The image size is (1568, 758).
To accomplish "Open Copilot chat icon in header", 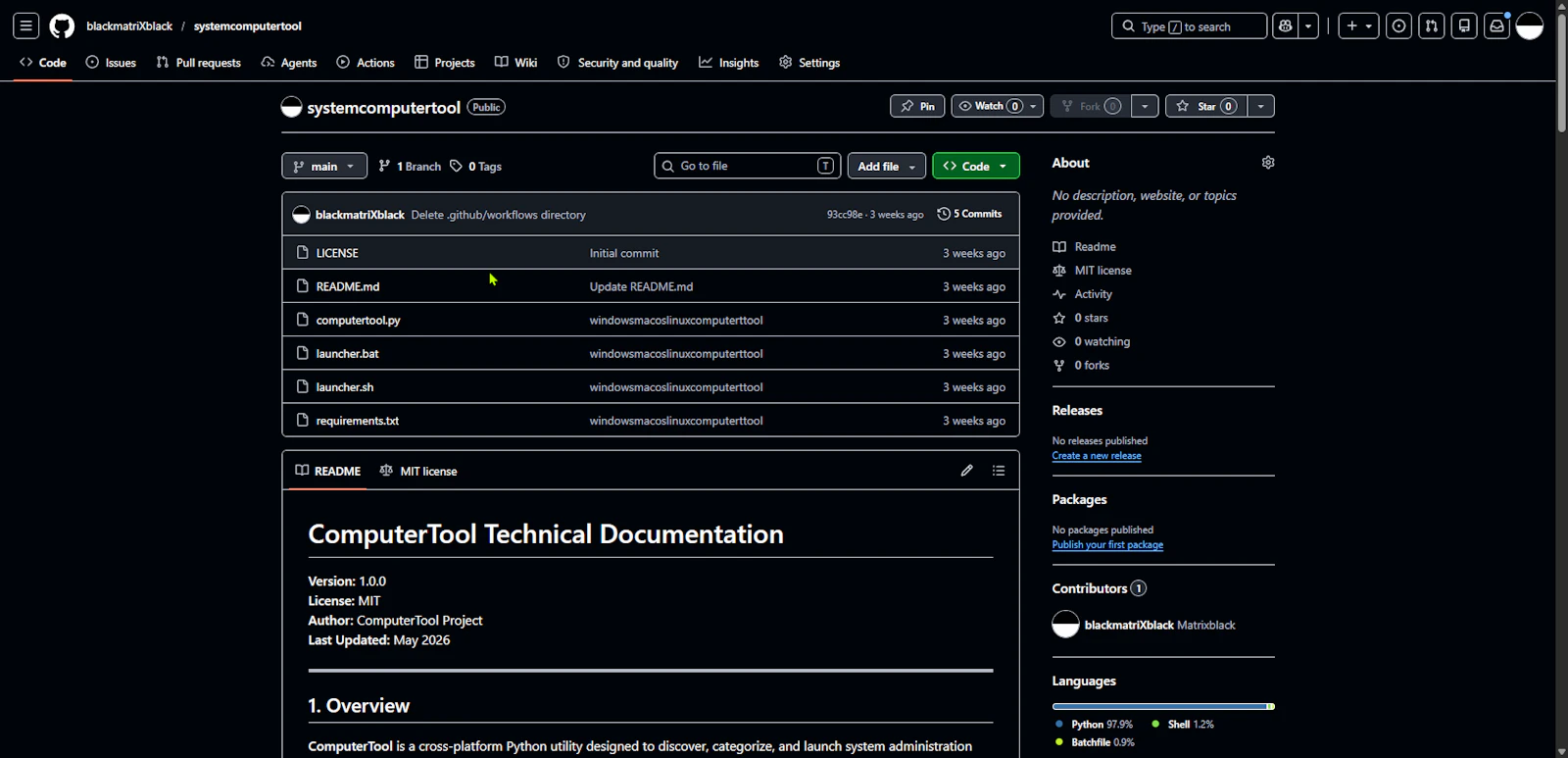I will pyautogui.click(x=1286, y=26).
